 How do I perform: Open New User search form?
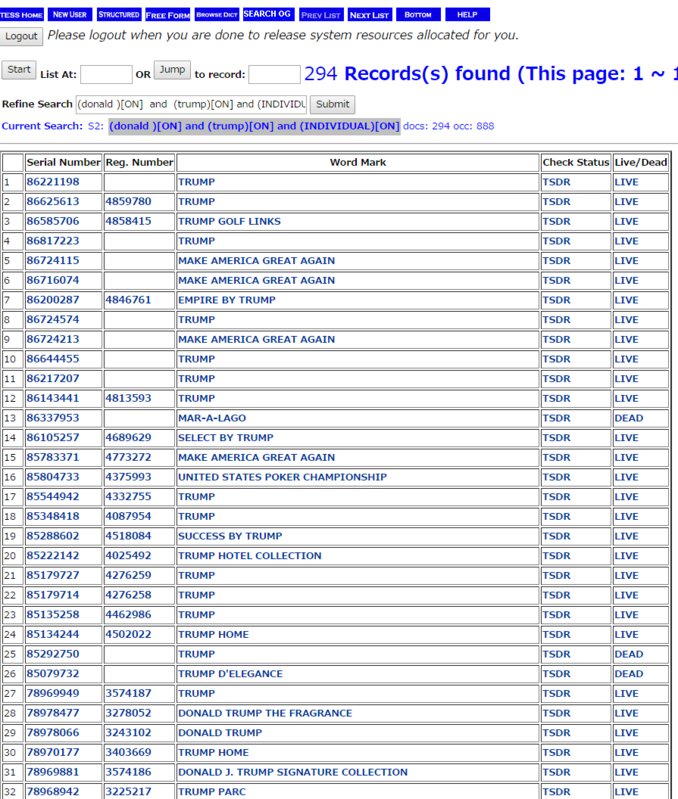pyautogui.click(x=70, y=15)
